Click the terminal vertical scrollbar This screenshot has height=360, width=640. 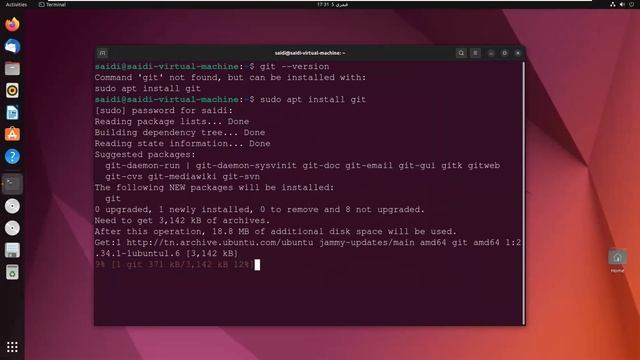tap(524, 192)
